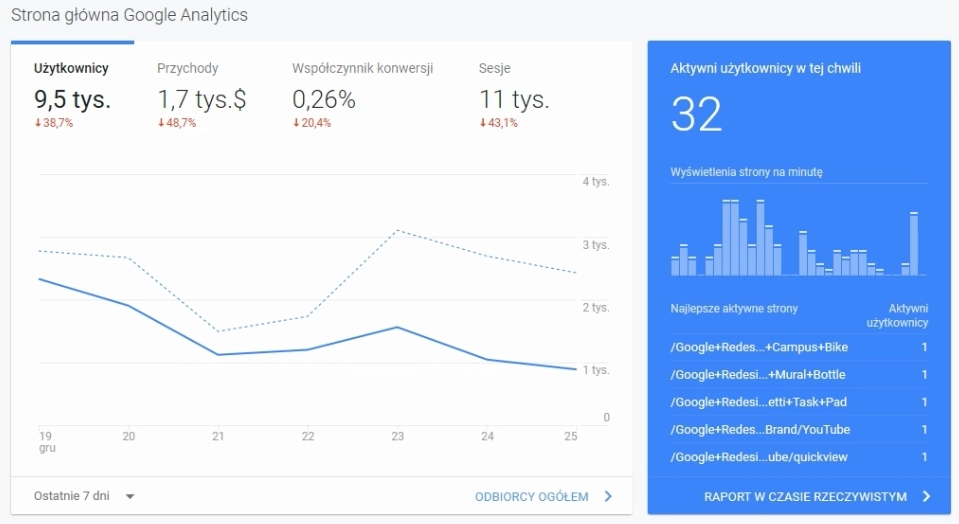Click the chevron next to Odbiorcy ogółem
Image resolution: width=959 pixels, height=524 pixels.
(x=608, y=496)
